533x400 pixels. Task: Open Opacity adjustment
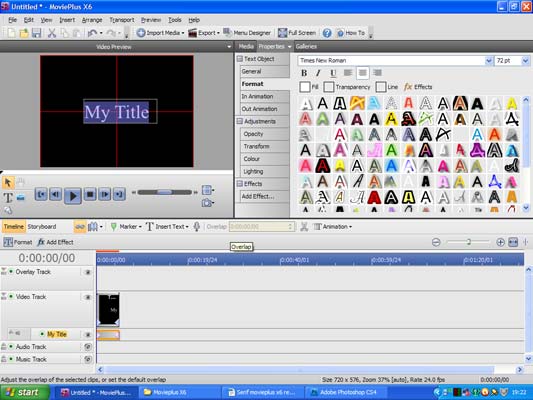tap(264, 134)
